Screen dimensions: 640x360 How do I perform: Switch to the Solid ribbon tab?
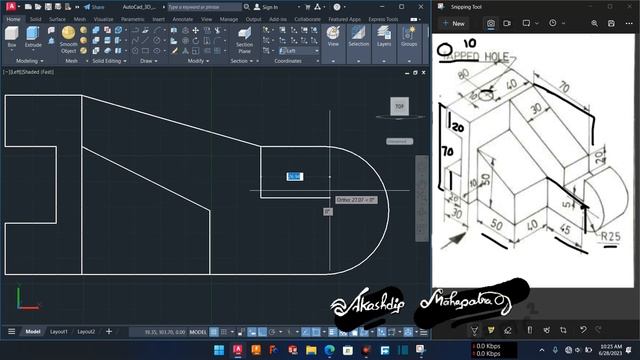(x=36, y=19)
